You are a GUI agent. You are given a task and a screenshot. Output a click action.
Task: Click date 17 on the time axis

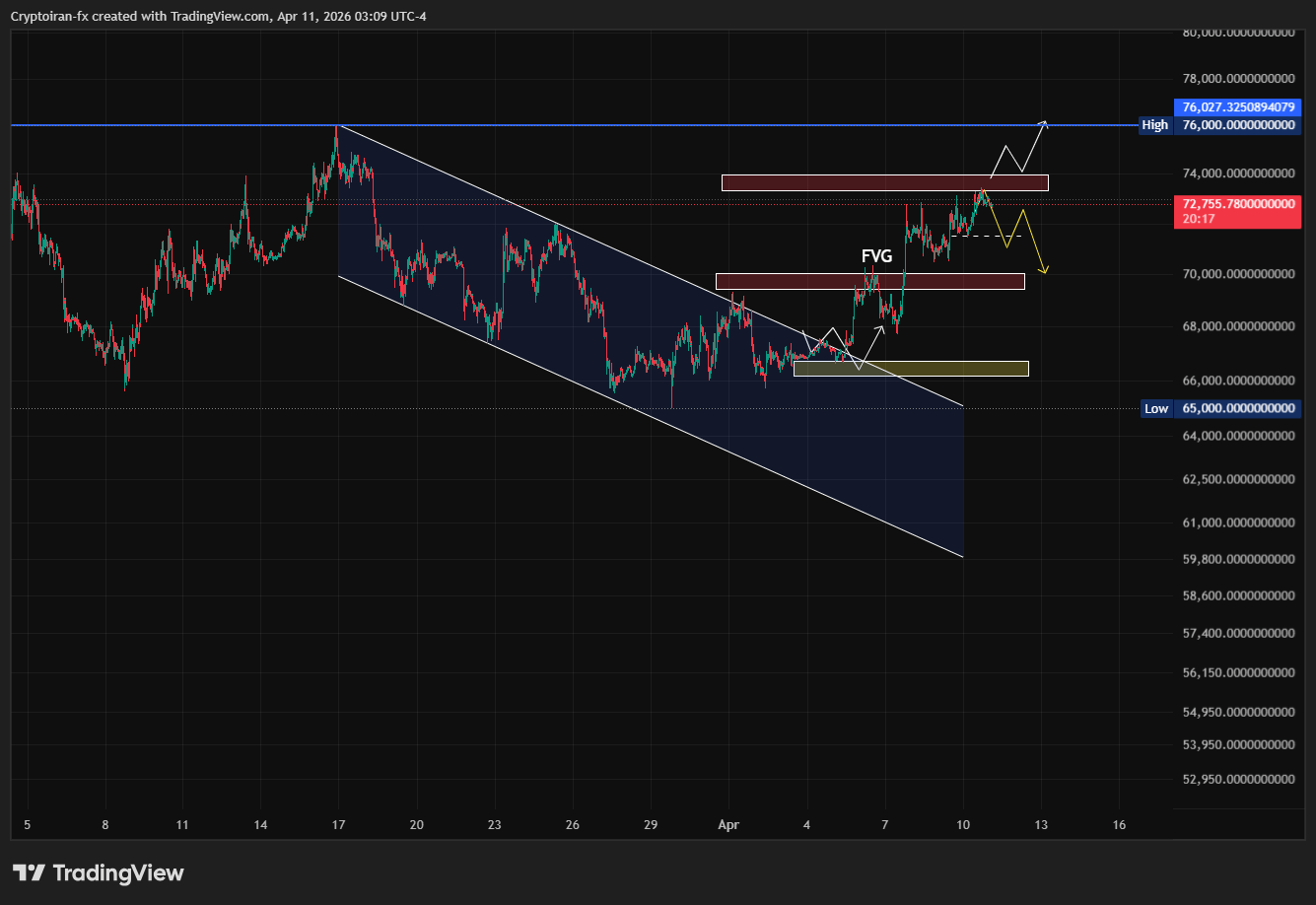click(x=338, y=824)
